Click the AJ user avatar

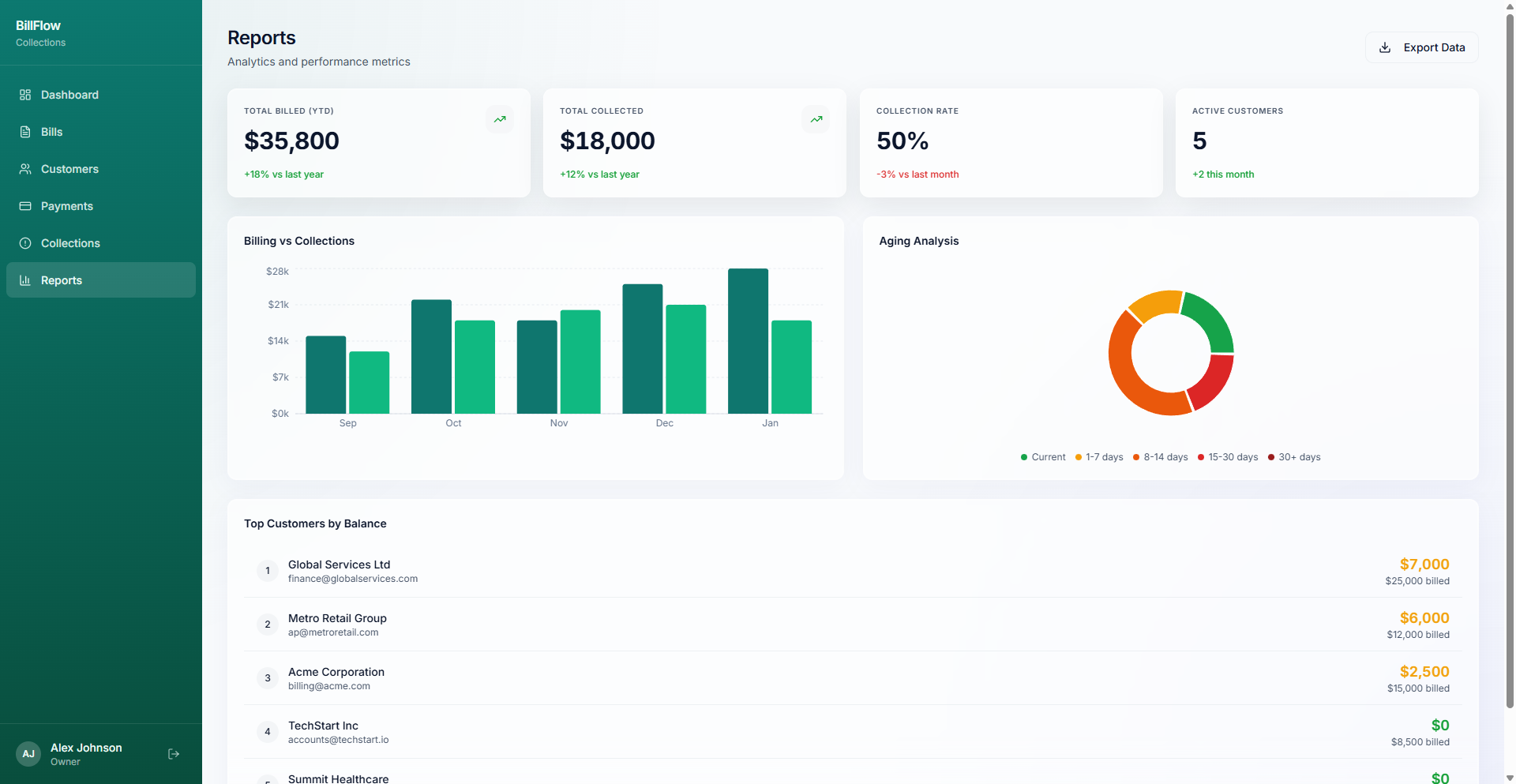coord(28,754)
